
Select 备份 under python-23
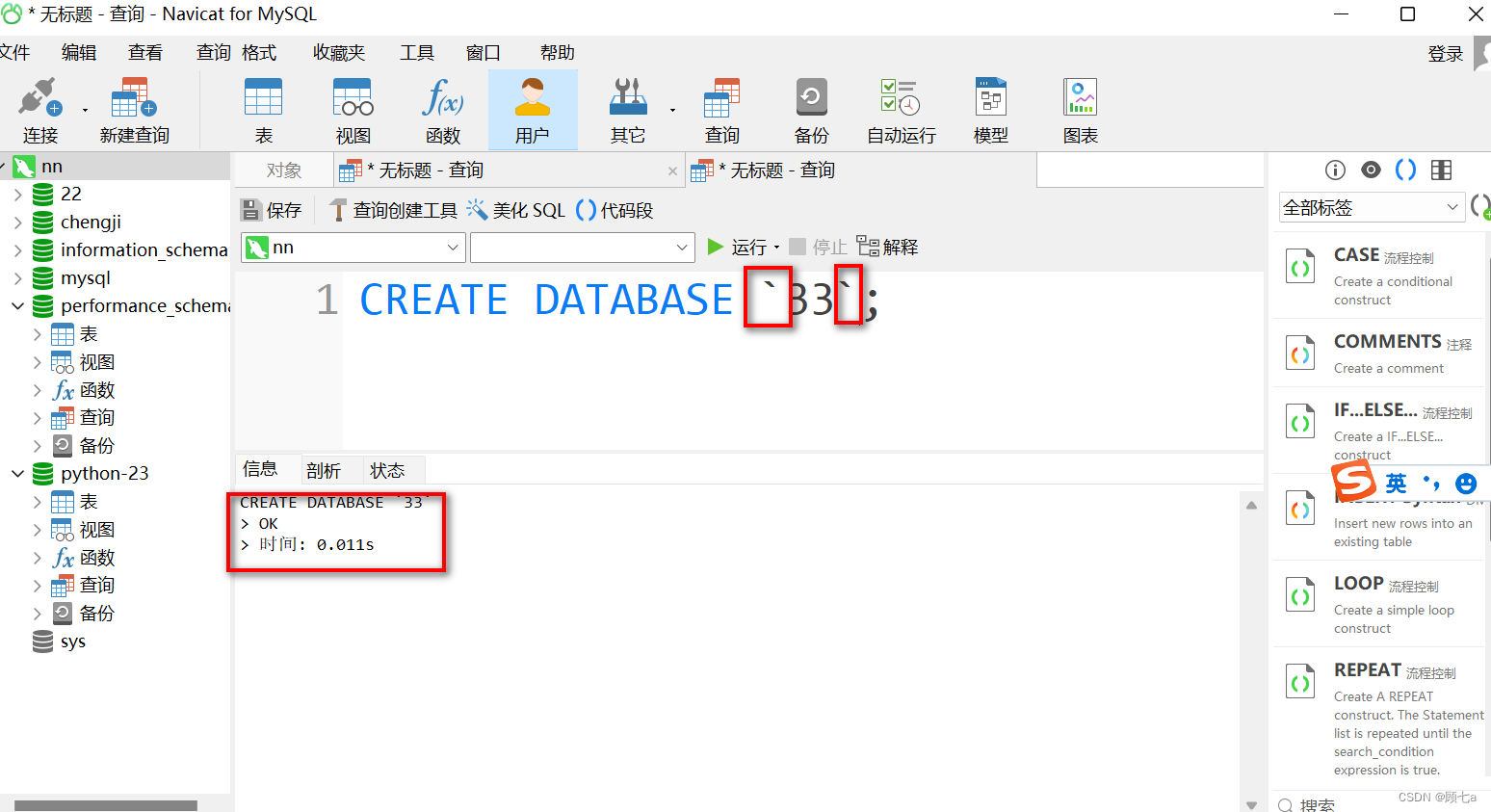pyautogui.click(x=97, y=614)
